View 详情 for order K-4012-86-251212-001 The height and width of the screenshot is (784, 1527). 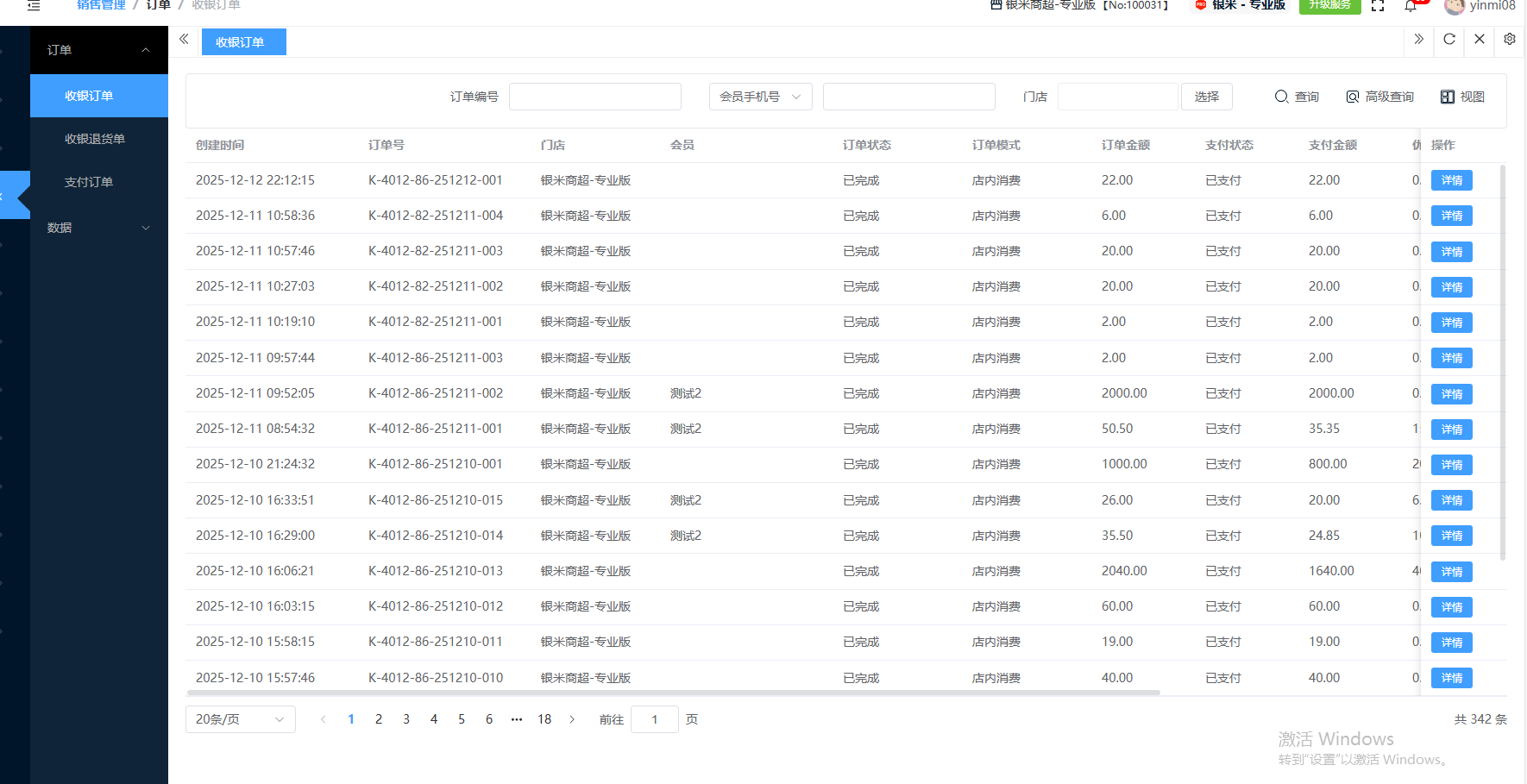[1451, 180]
